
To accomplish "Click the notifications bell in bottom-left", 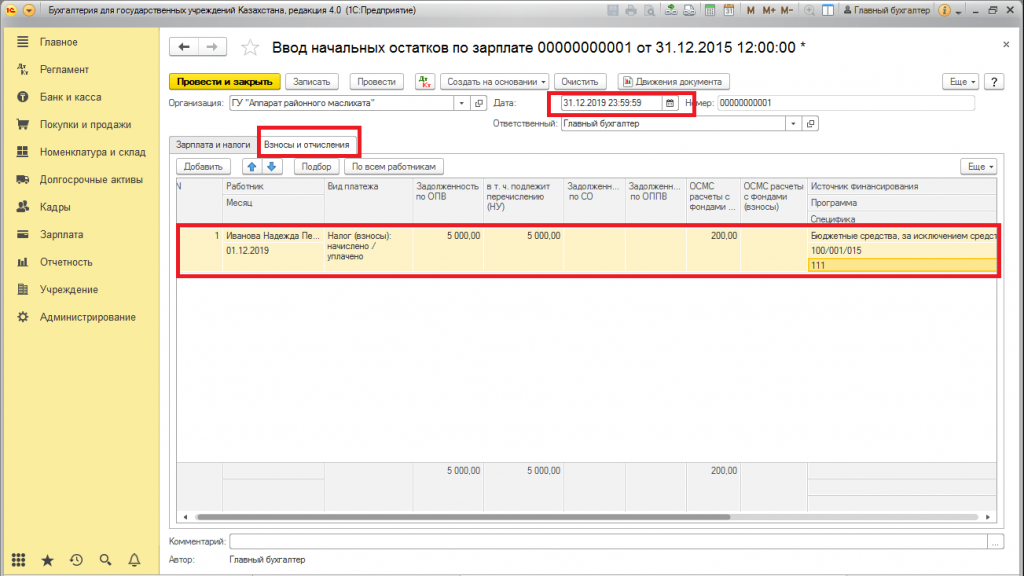I will (x=133, y=561).
